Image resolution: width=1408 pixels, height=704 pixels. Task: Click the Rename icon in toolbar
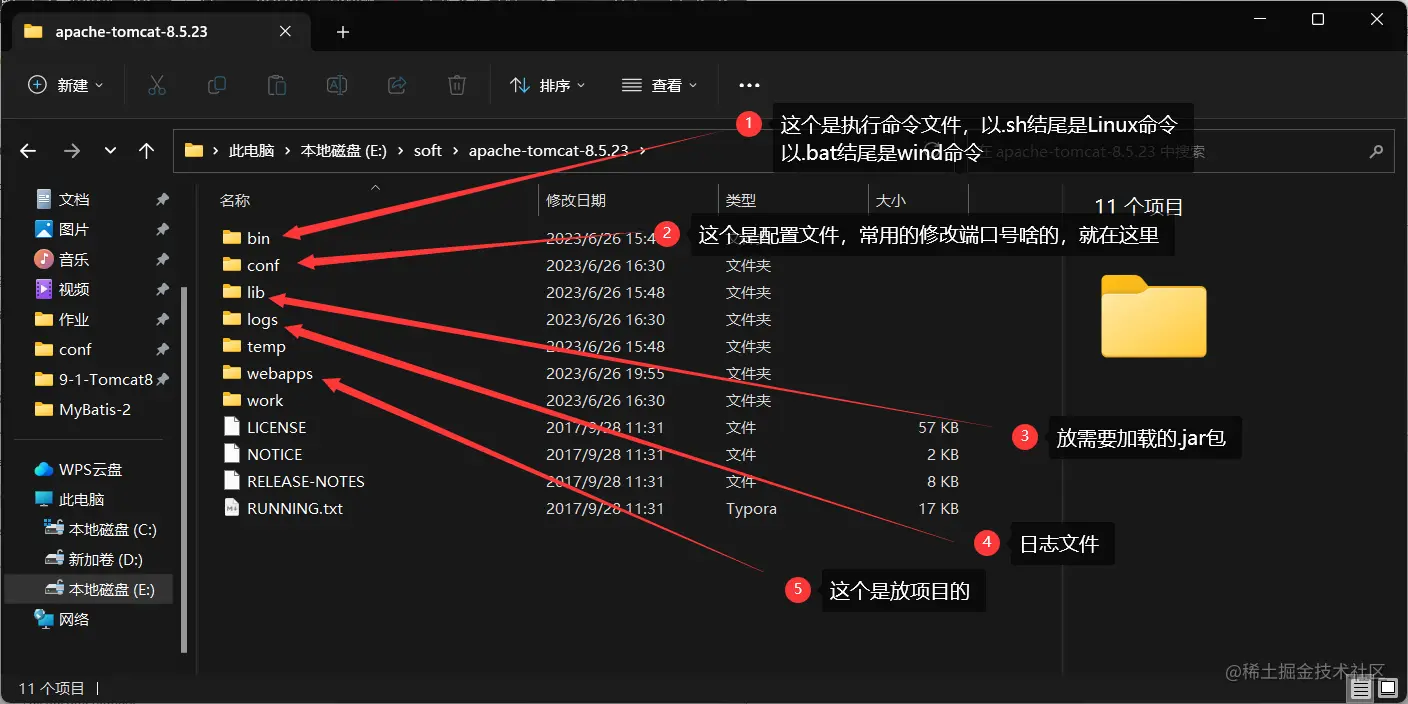tap(337, 85)
